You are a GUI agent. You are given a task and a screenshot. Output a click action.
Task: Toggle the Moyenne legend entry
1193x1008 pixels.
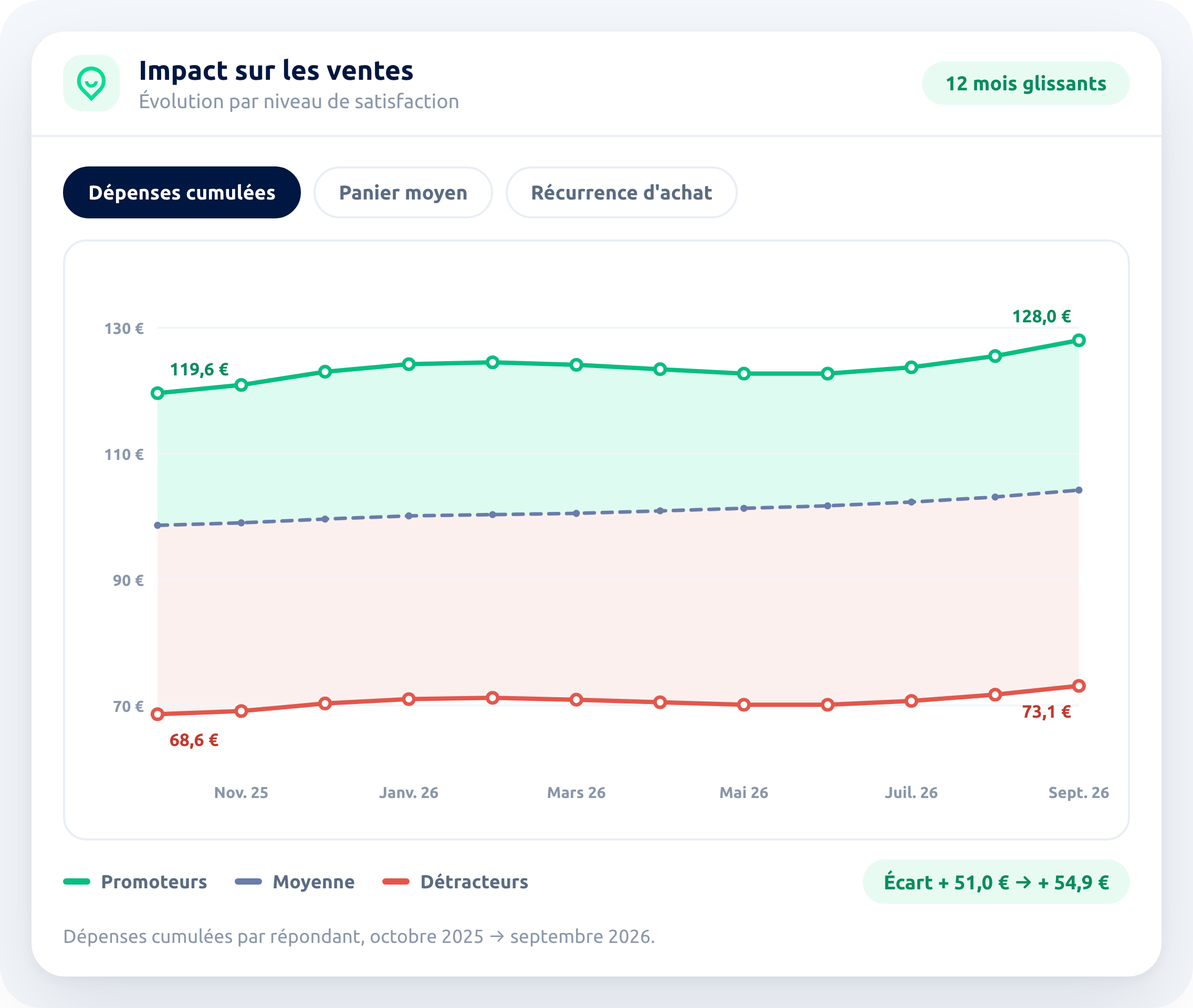[295, 881]
